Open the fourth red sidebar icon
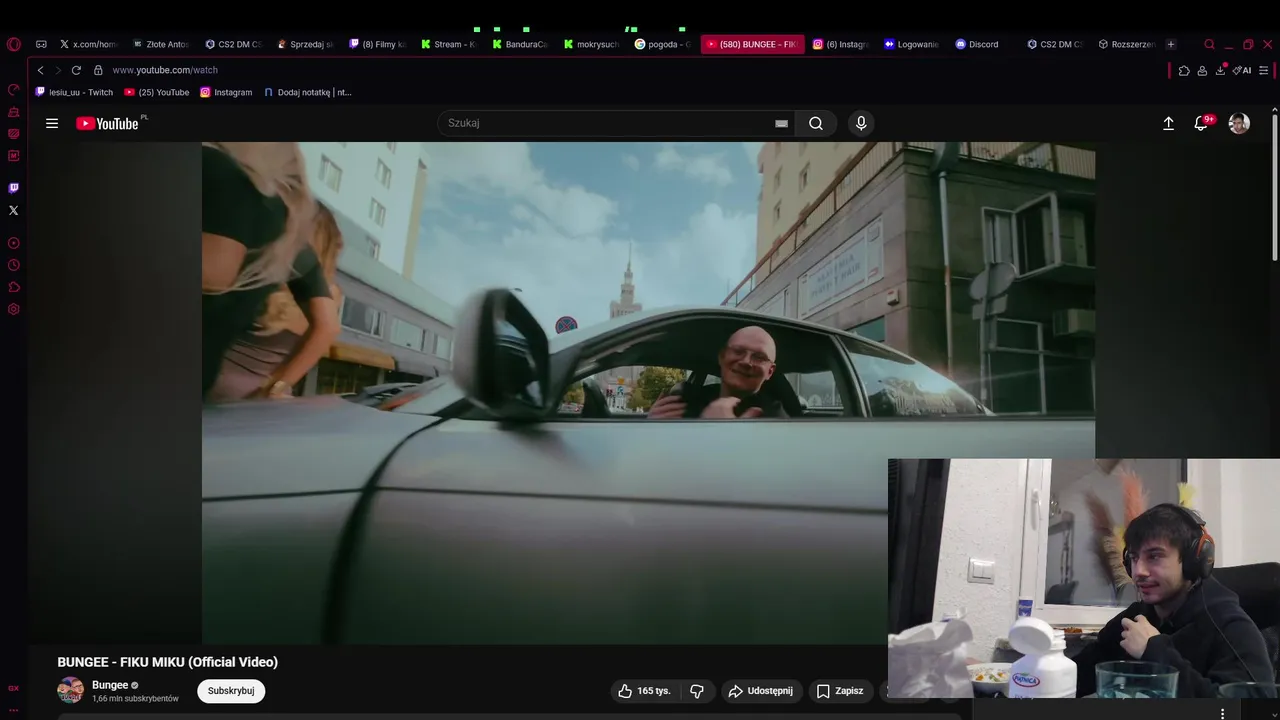1280x720 pixels. [14, 156]
